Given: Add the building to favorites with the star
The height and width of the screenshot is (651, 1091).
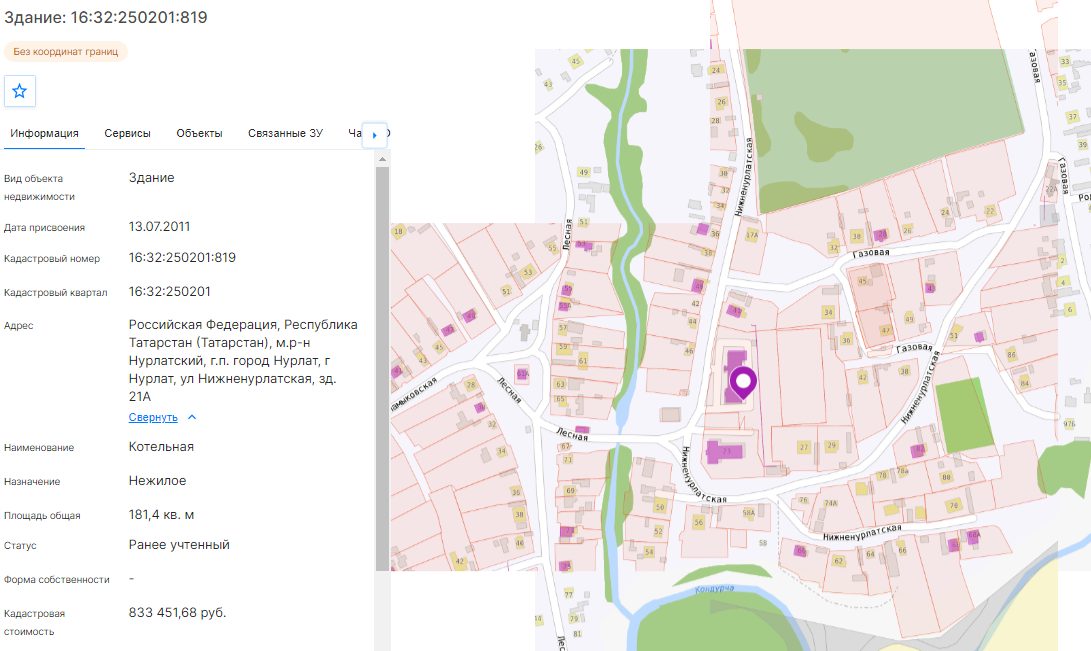Looking at the screenshot, I should point(19,91).
